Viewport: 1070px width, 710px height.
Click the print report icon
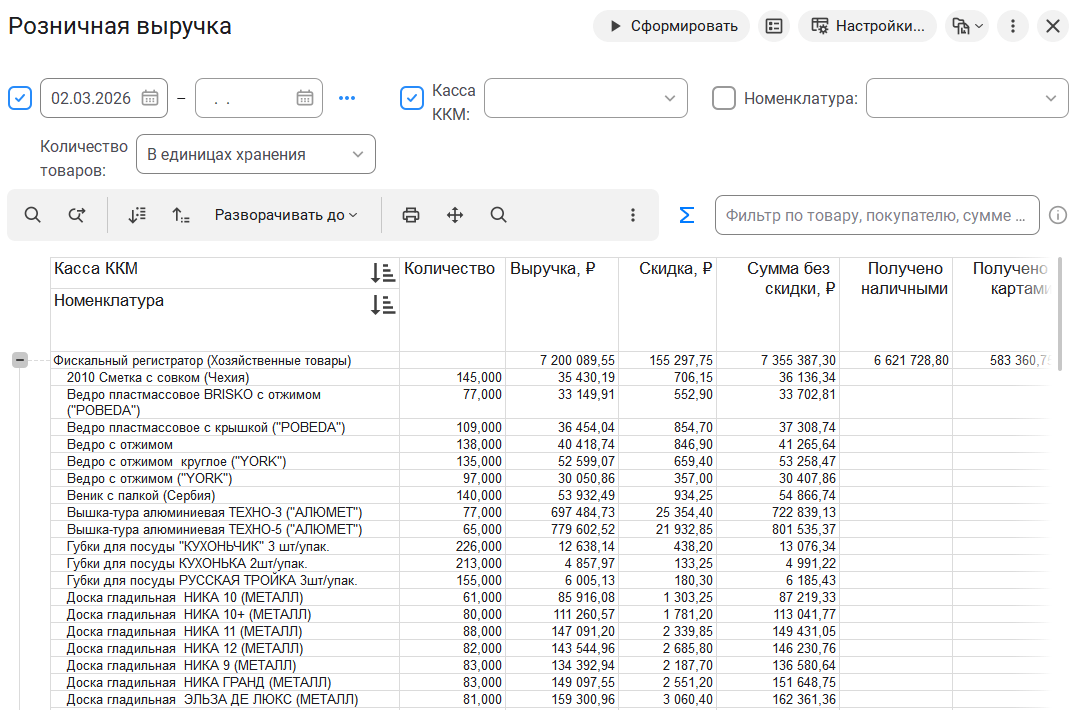411,215
